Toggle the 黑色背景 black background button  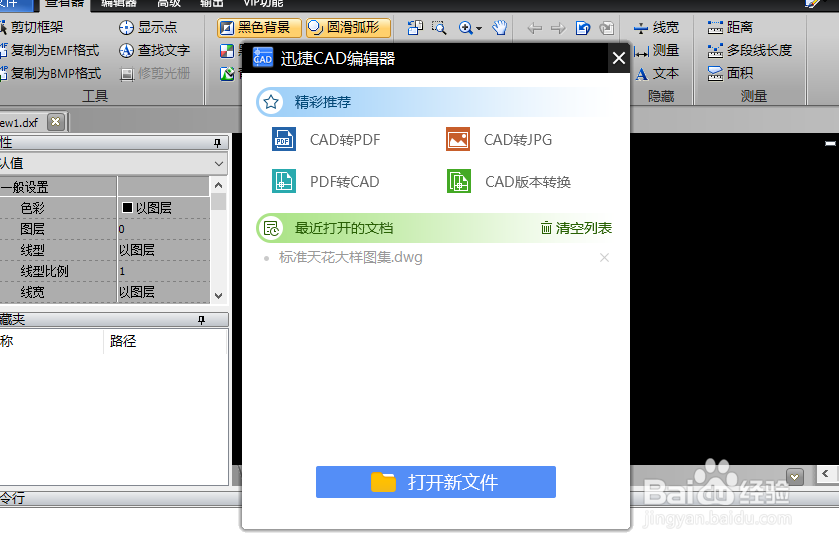coord(259,27)
